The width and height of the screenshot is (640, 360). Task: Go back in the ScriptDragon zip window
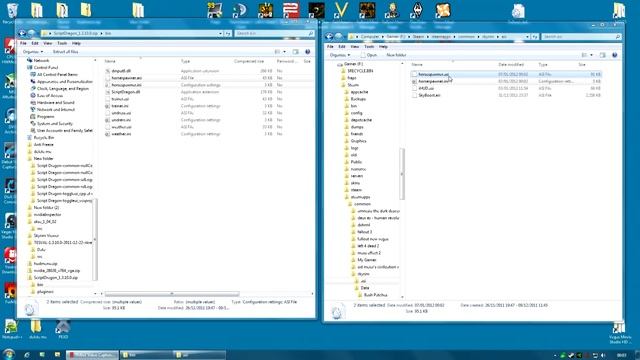coord(23,33)
